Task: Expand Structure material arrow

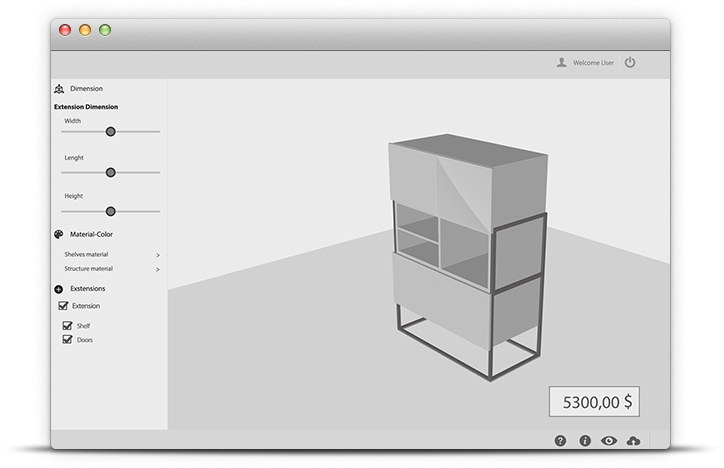Action: click(x=158, y=269)
